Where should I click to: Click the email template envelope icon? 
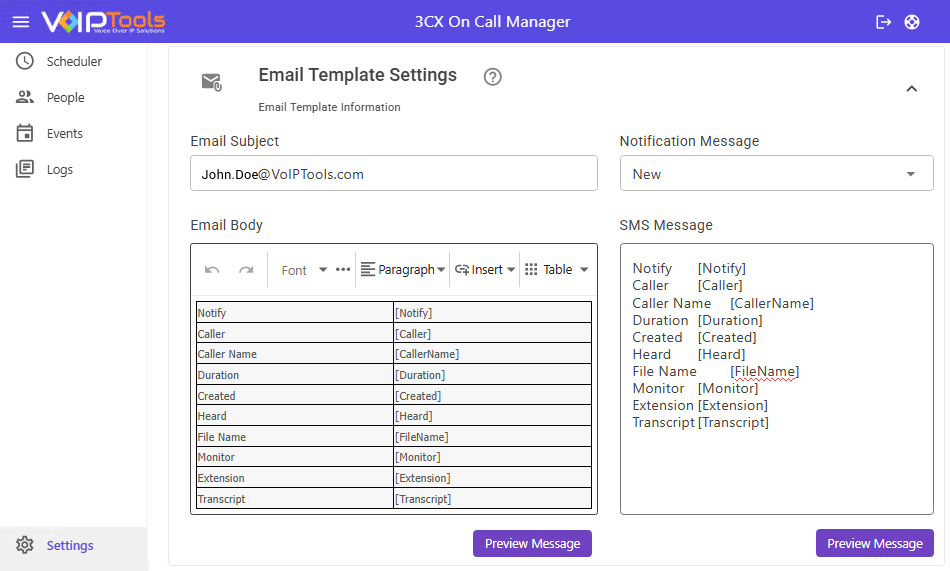point(211,82)
